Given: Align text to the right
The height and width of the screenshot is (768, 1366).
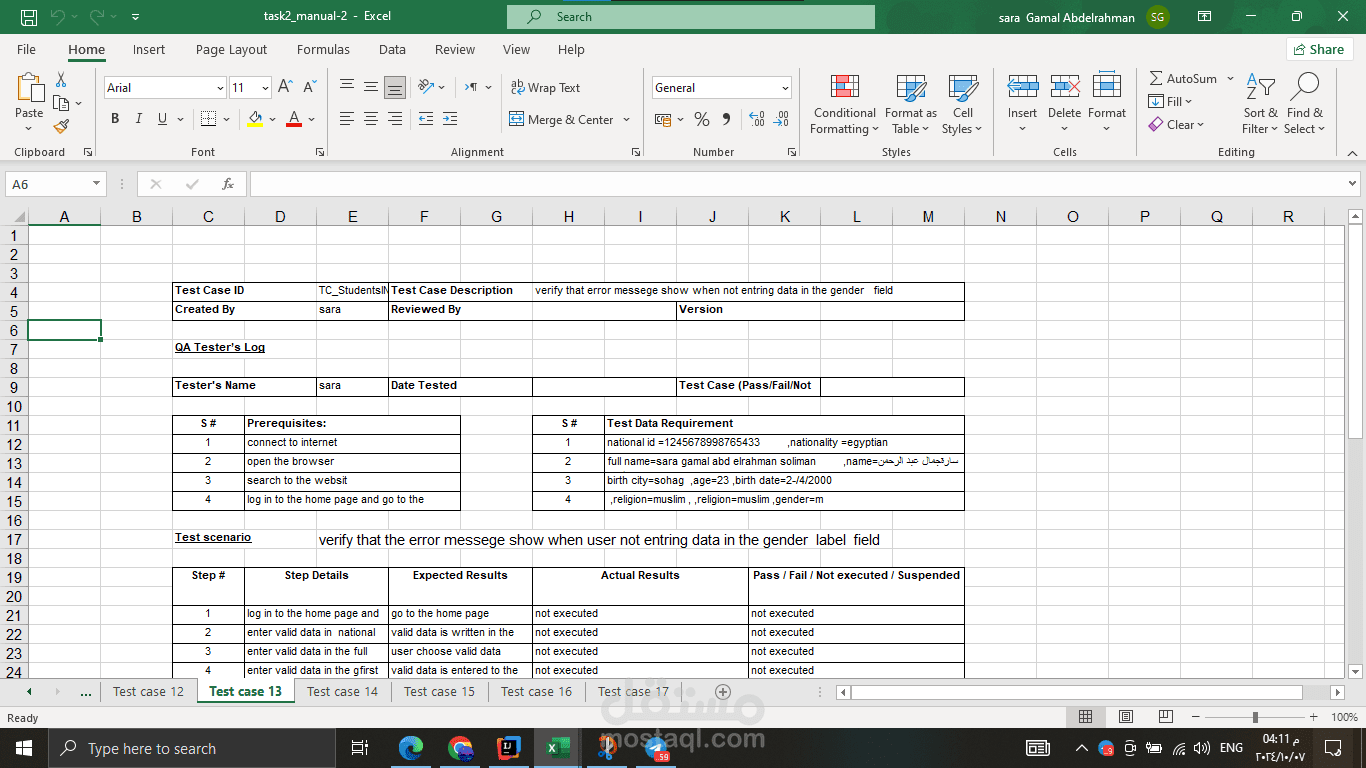Looking at the screenshot, I should pos(395,119).
